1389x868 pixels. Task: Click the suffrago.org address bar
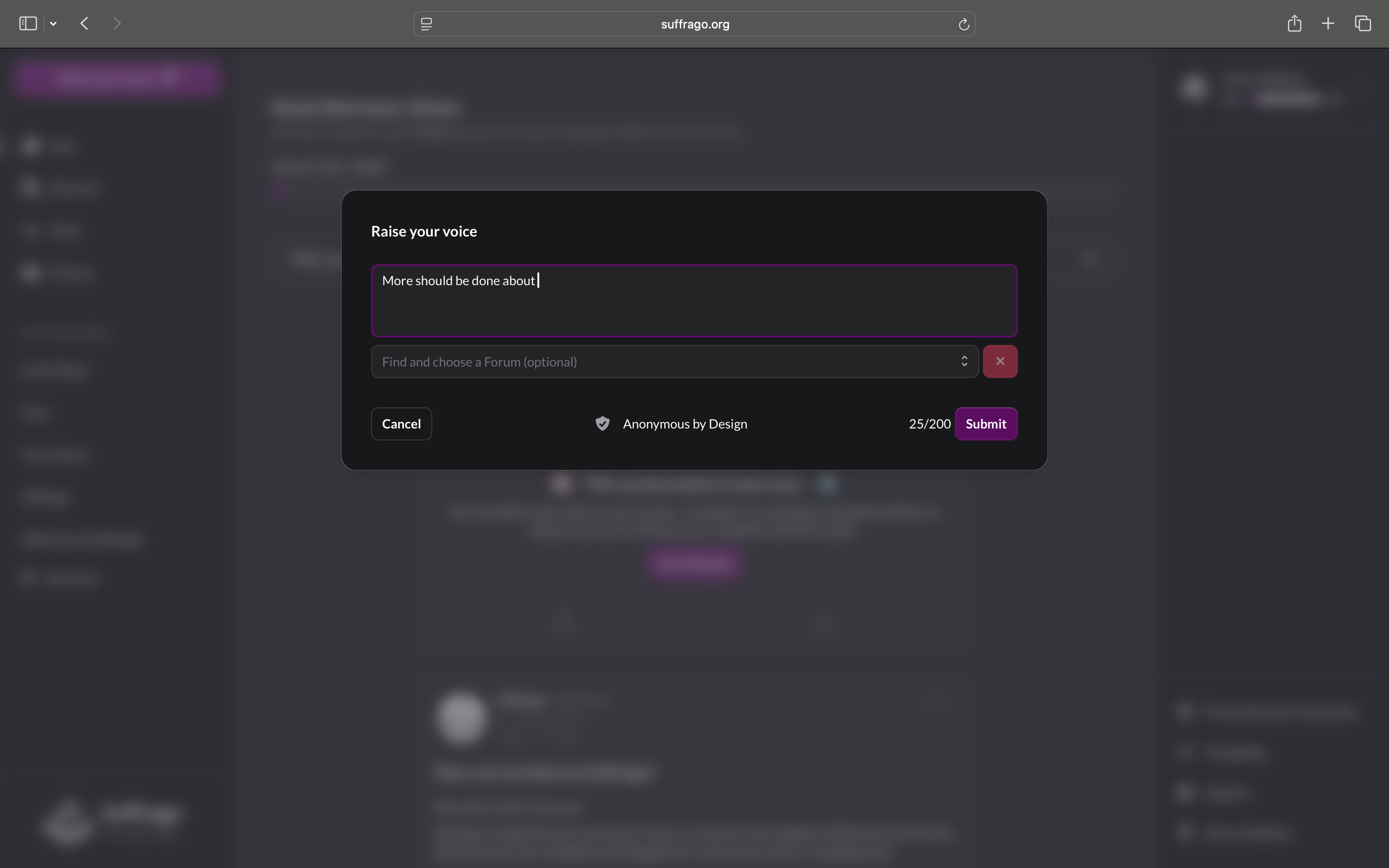(x=694, y=24)
